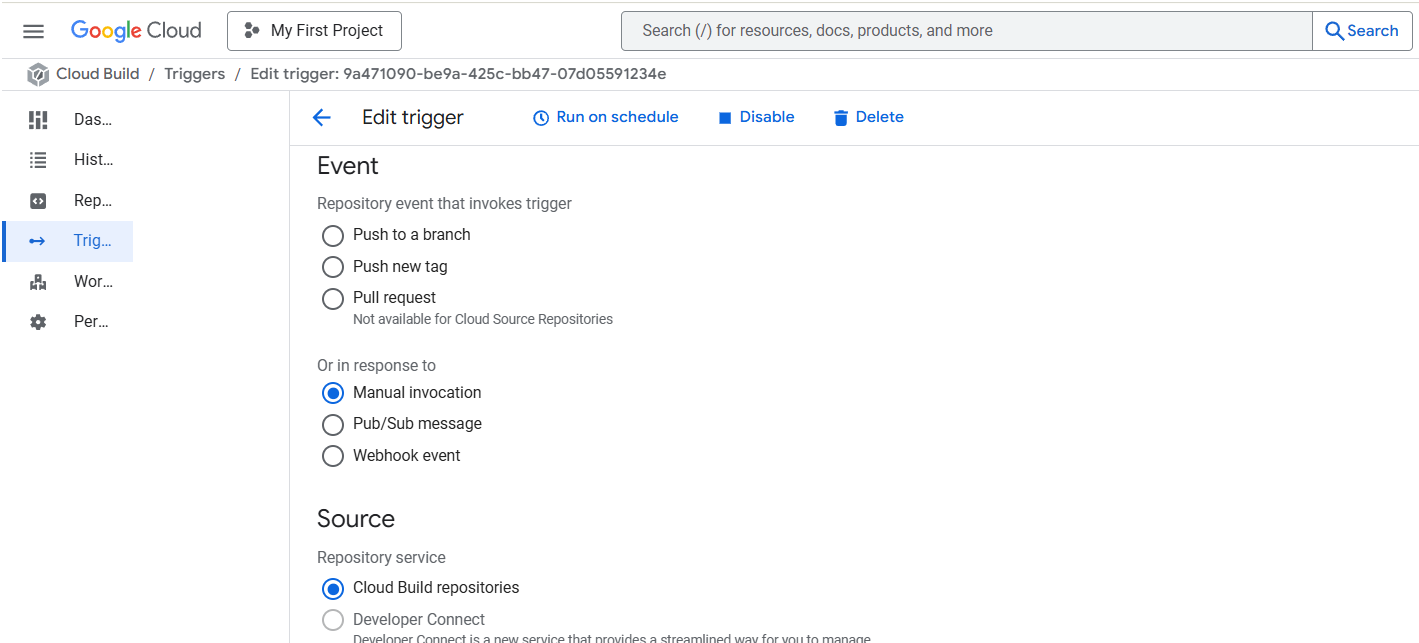
Task: Open the main navigation hamburger menu
Action: pos(33,31)
